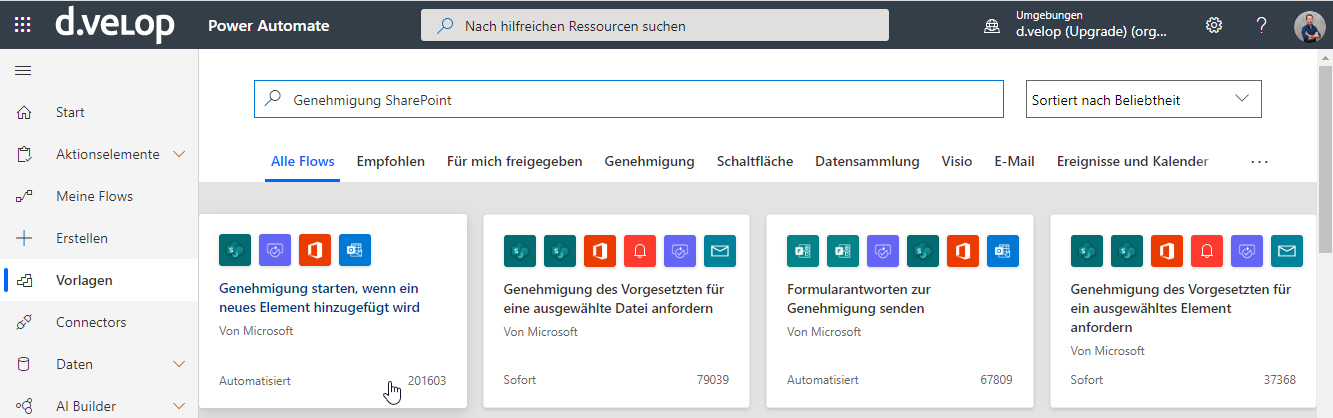Click the magnifier icon in template search box

272,99
